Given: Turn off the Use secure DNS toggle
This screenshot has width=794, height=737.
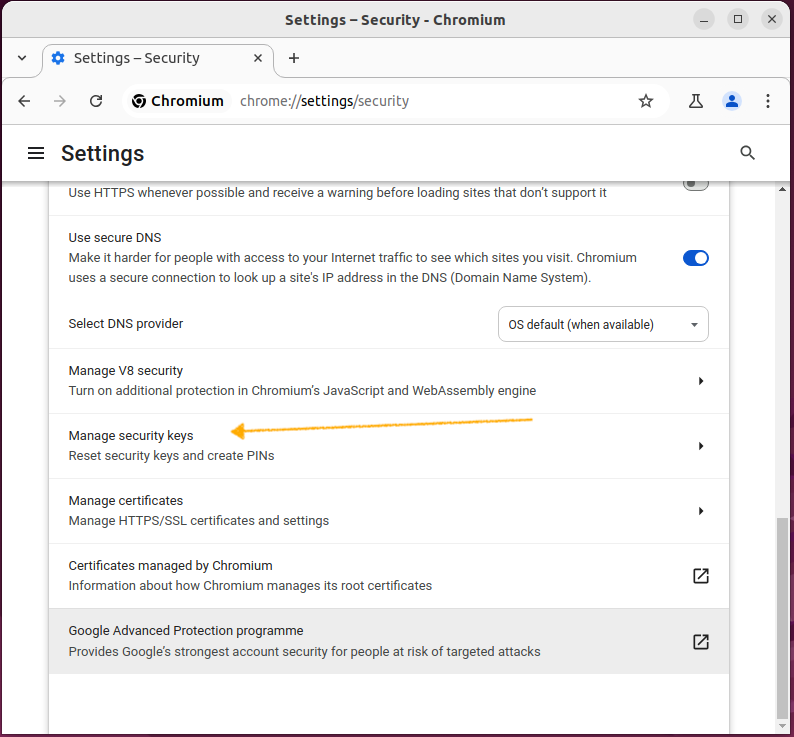Looking at the screenshot, I should [x=695, y=258].
